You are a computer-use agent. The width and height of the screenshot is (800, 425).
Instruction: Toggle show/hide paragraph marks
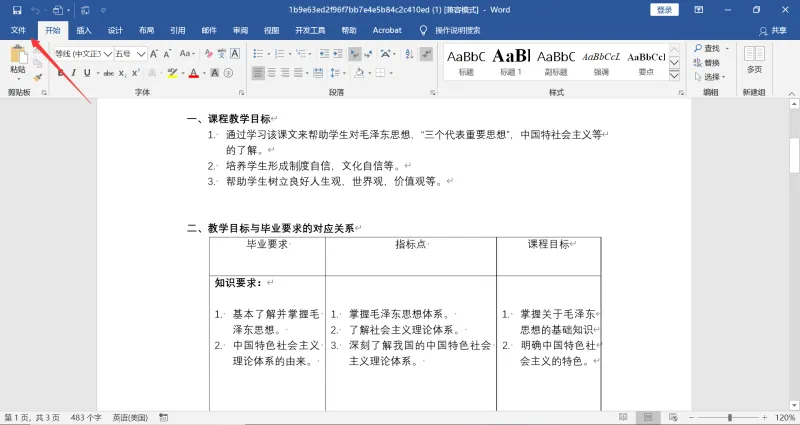(427, 54)
